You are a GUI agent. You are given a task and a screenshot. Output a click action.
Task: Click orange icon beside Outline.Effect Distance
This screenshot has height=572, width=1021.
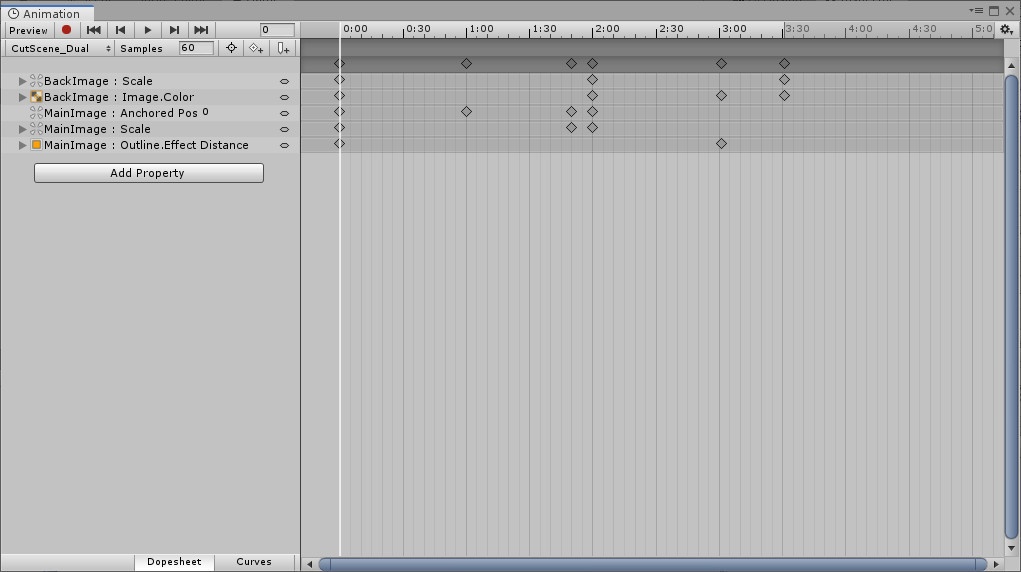pyautogui.click(x=36, y=145)
